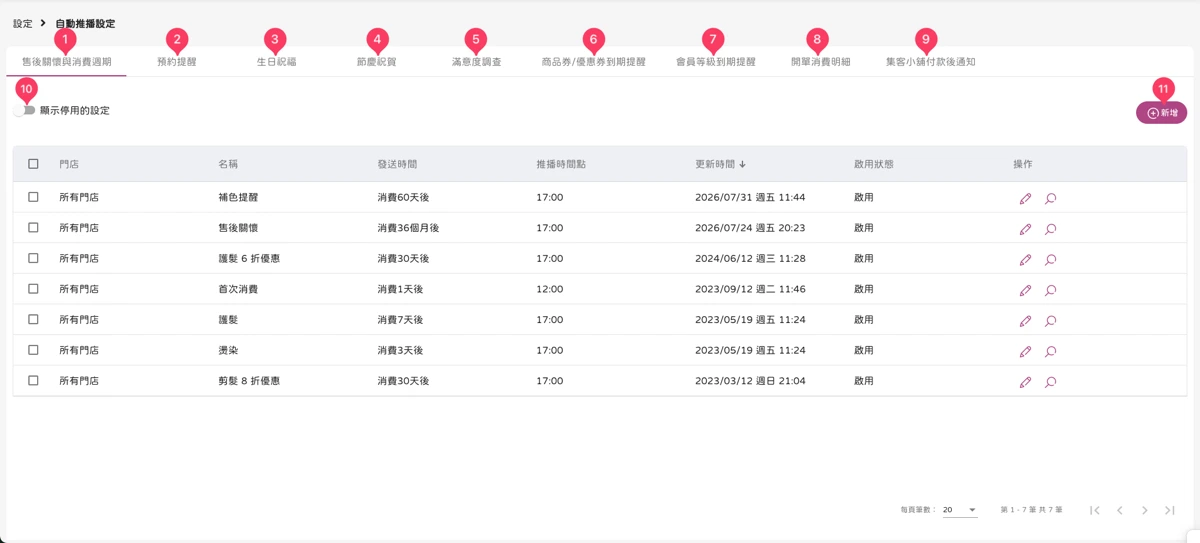
Task: Sort by the 推播時間點 column header
Action: [x=561, y=164]
